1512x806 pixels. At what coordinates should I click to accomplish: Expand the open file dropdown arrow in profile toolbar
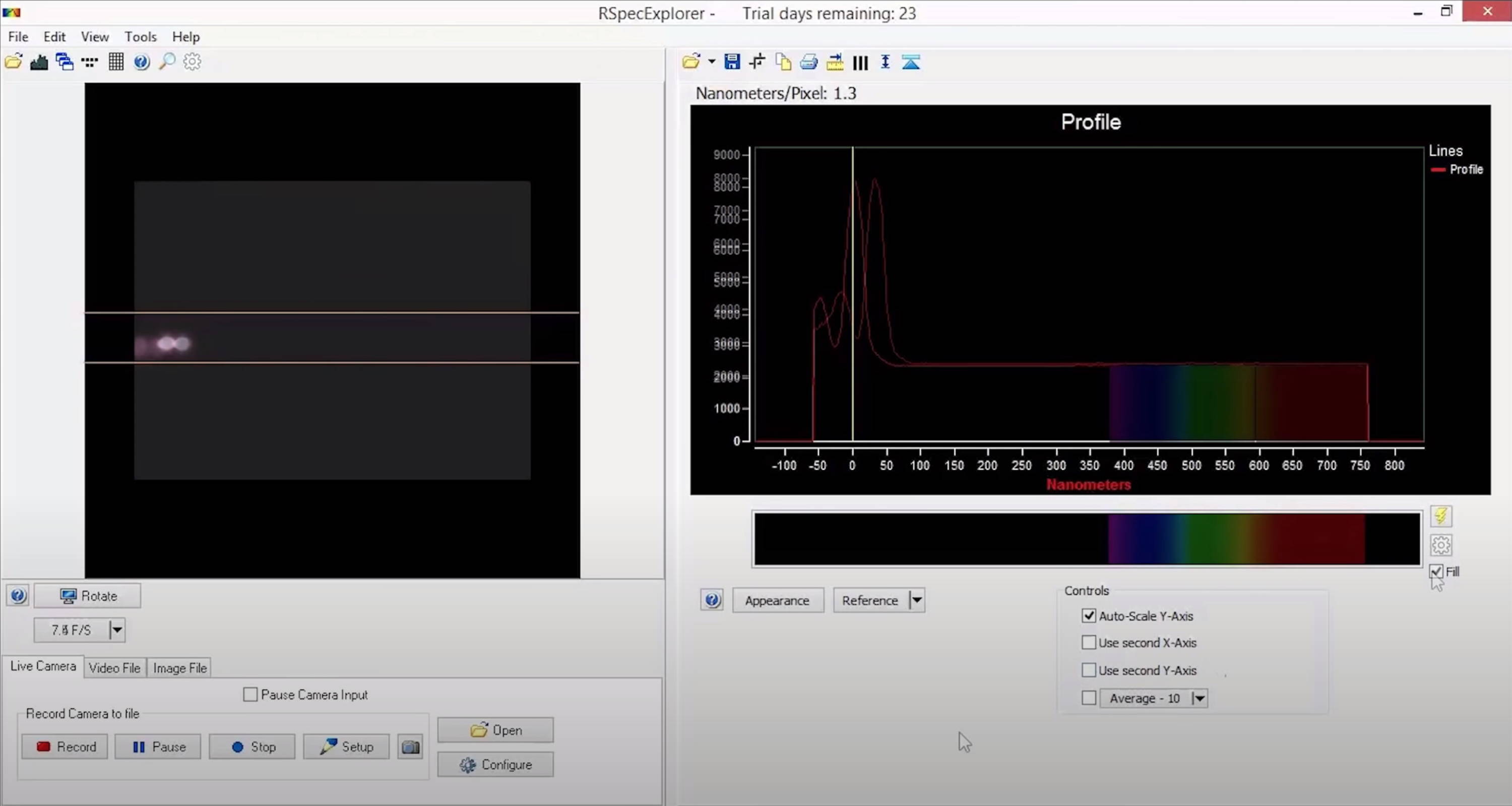tap(711, 61)
